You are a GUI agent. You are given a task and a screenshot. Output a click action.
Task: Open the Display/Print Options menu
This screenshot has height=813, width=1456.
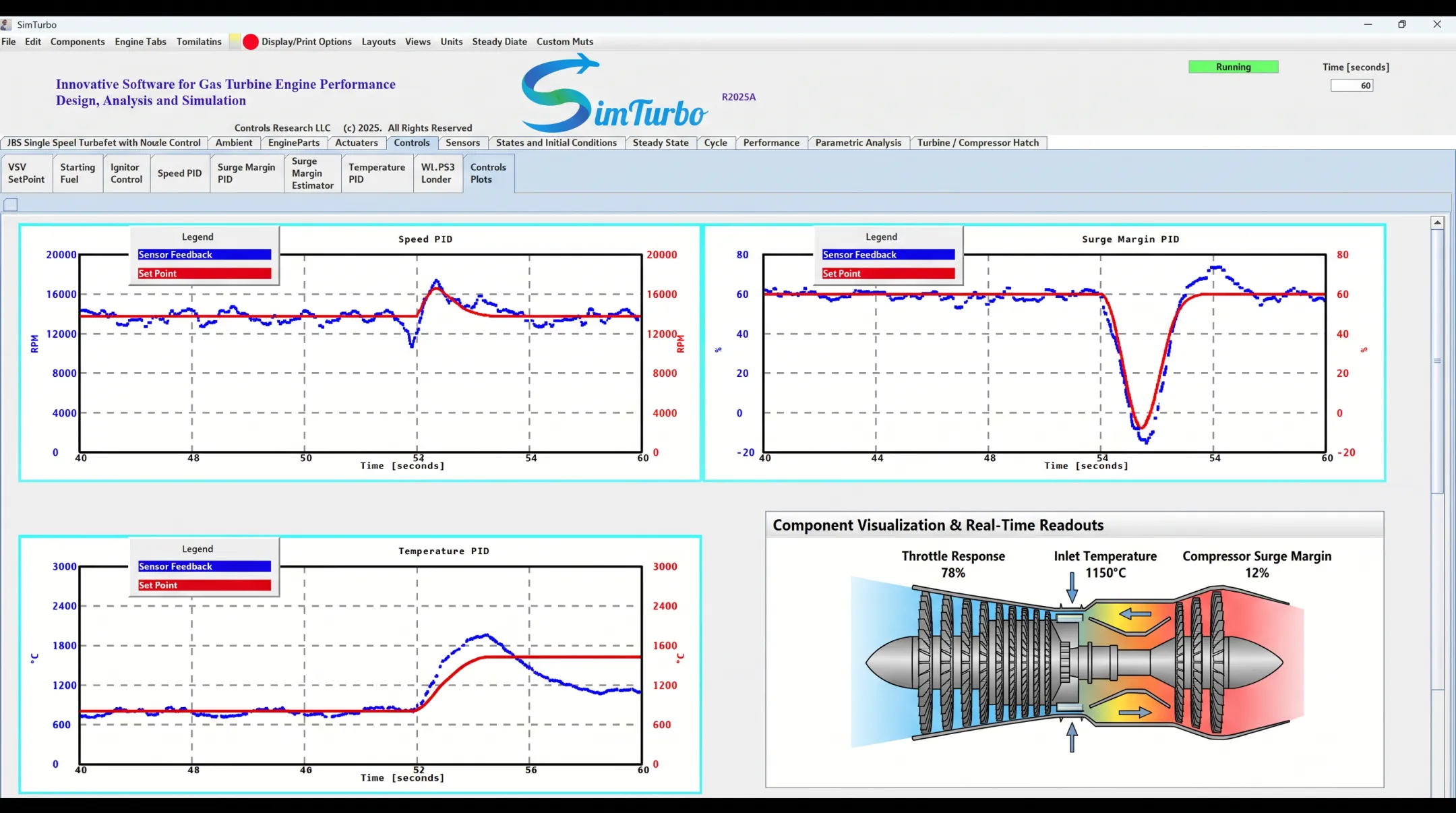307,42
